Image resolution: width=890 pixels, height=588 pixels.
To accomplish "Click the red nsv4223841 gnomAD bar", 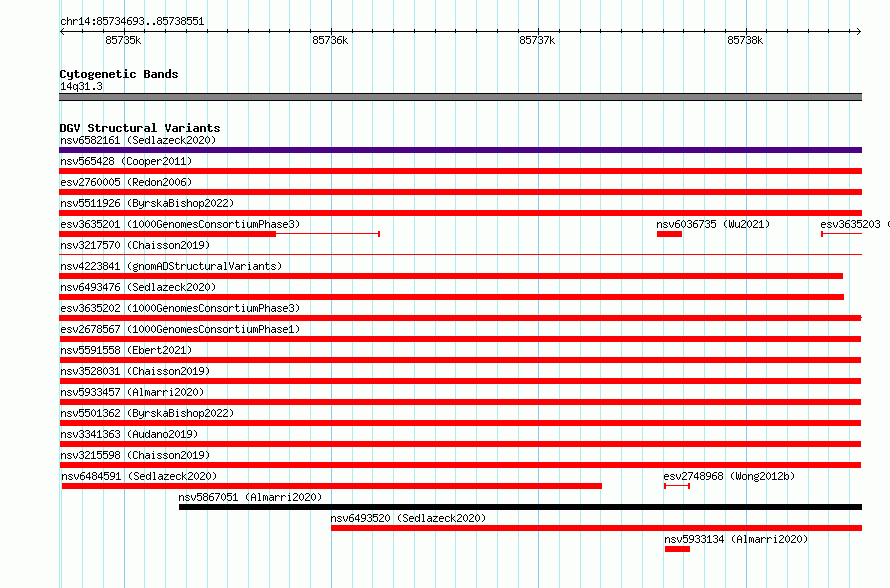I will (451, 276).
